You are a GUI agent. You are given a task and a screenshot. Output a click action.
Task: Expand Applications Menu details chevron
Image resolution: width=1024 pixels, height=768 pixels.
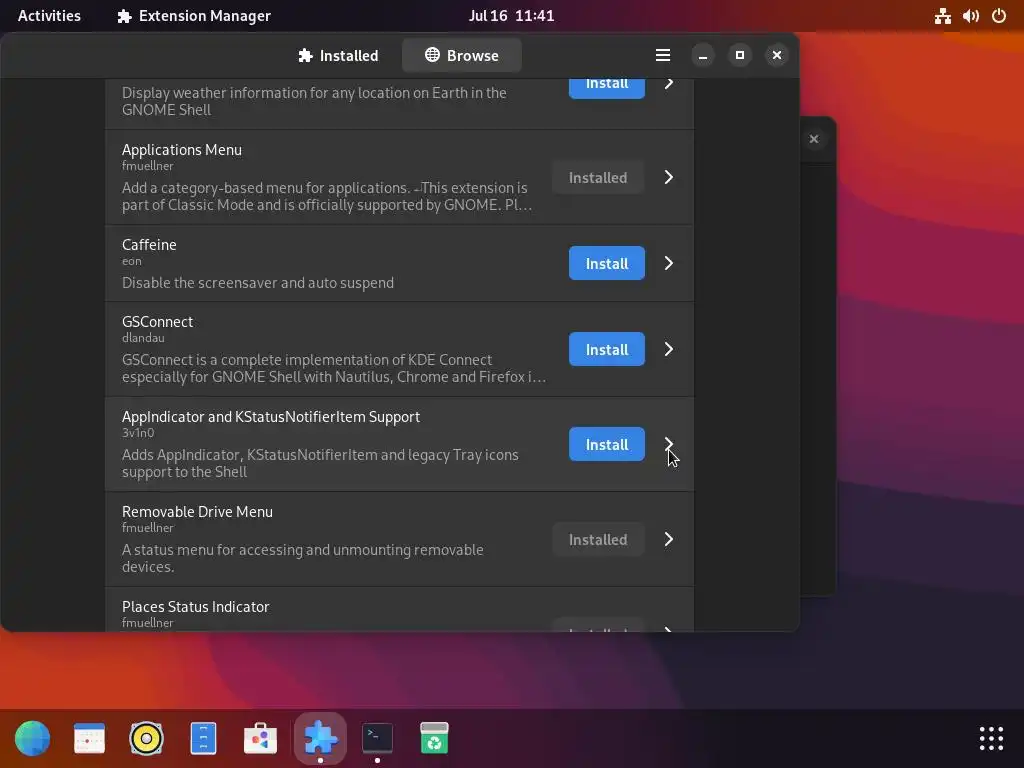click(x=669, y=178)
